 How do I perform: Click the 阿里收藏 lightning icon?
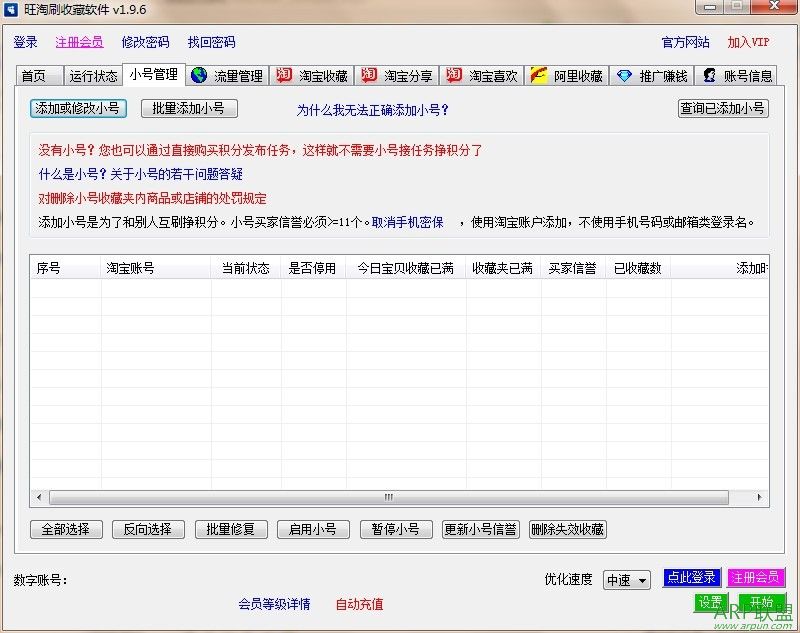click(539, 74)
